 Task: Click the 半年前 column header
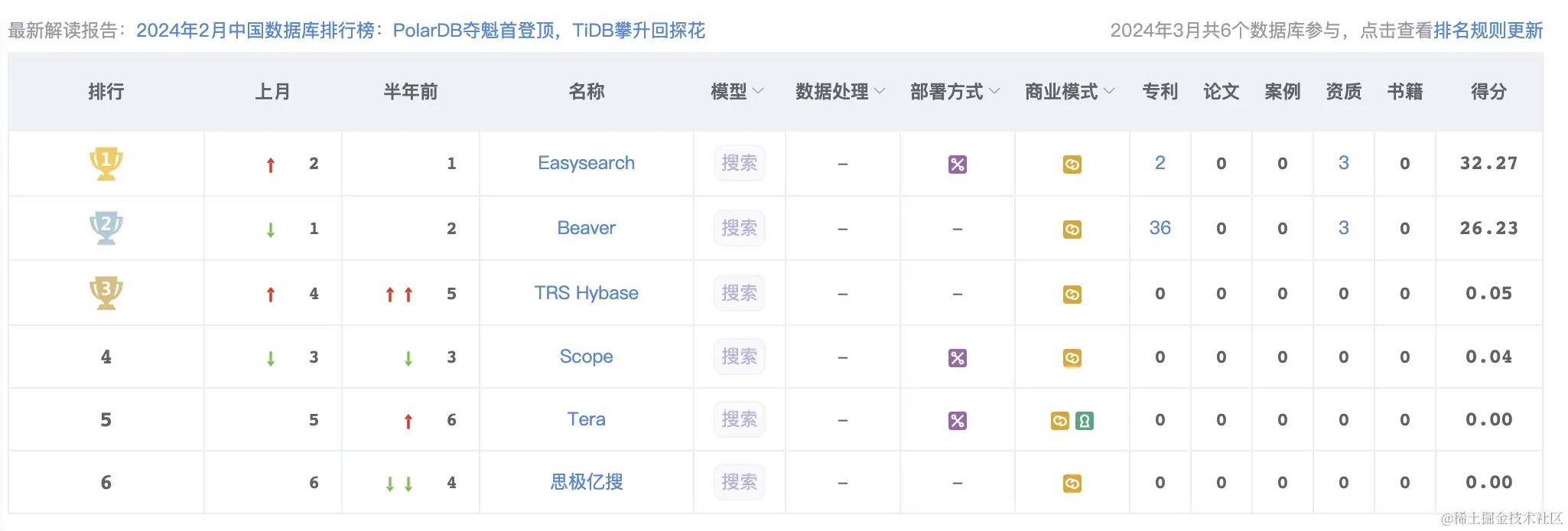coord(411,92)
